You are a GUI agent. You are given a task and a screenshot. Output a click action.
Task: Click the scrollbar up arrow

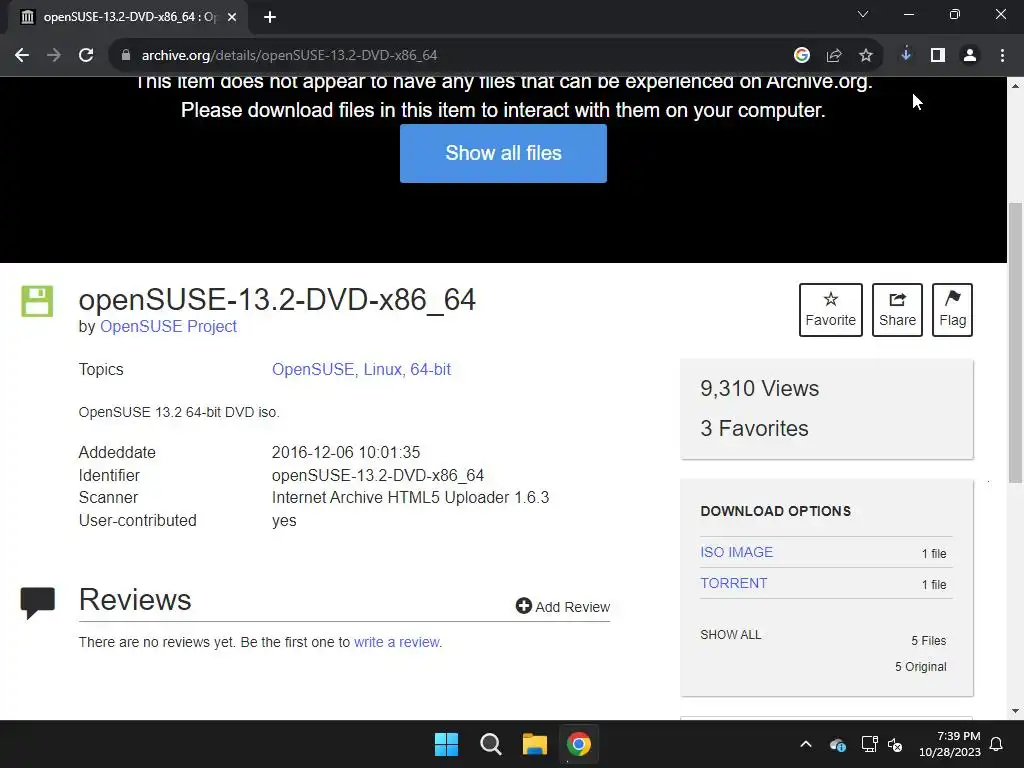(1016, 86)
